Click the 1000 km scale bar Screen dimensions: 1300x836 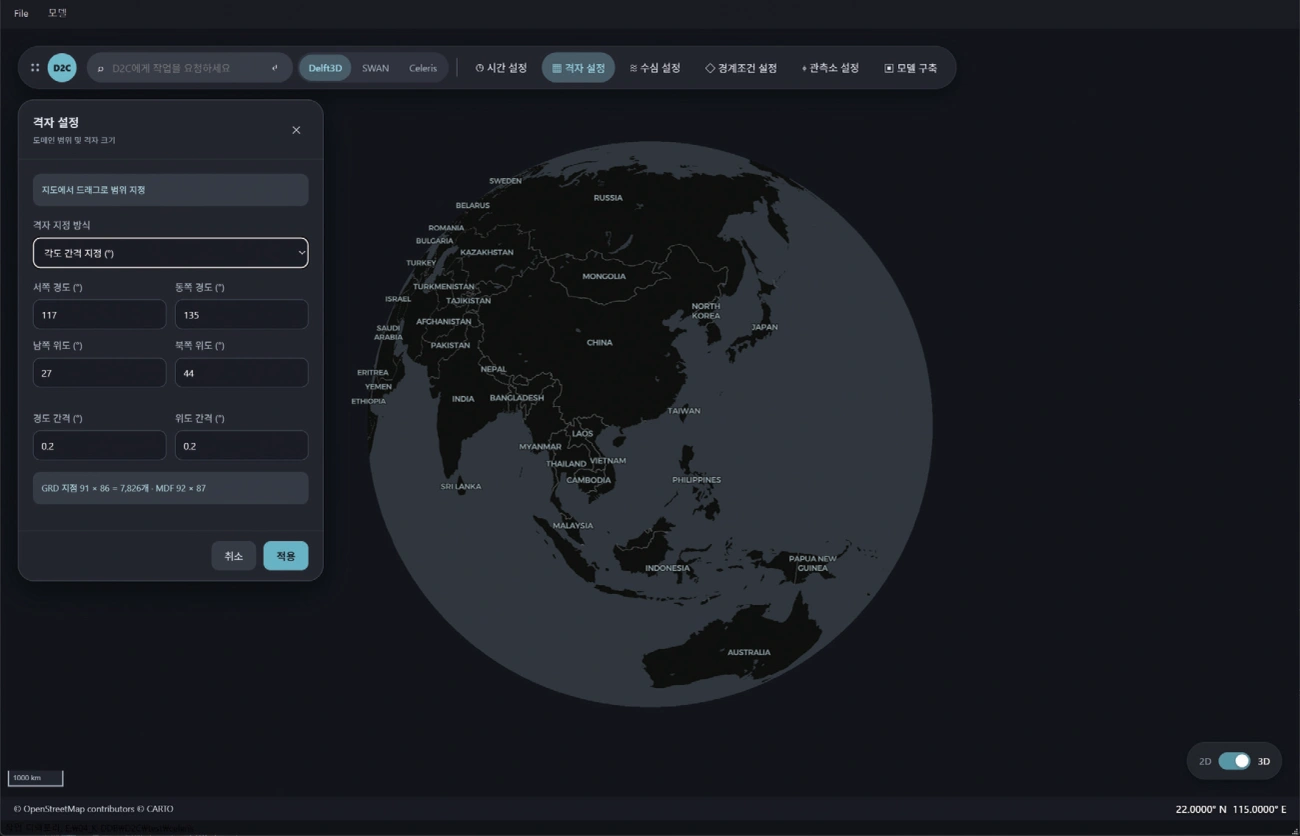[x=36, y=778]
